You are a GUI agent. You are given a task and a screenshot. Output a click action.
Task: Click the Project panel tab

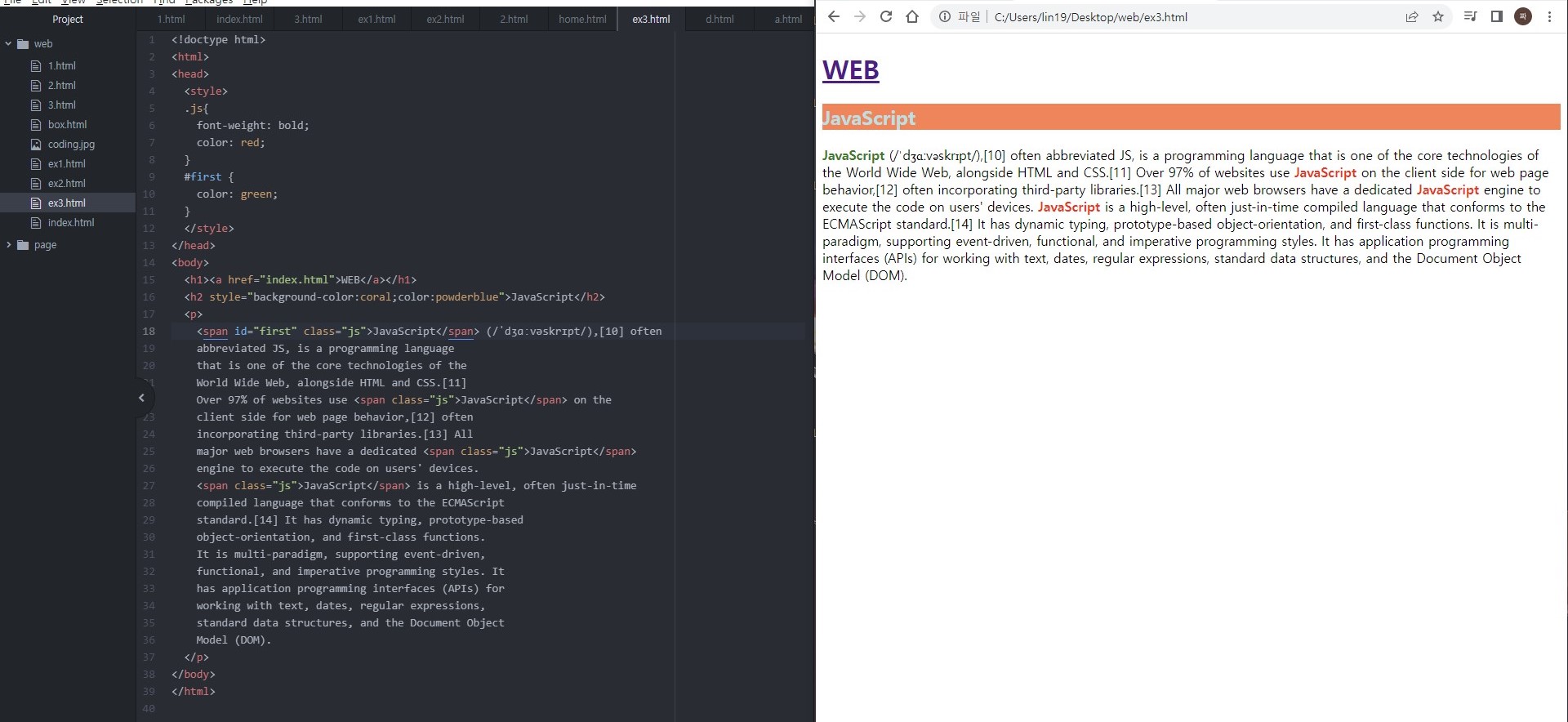(x=68, y=19)
